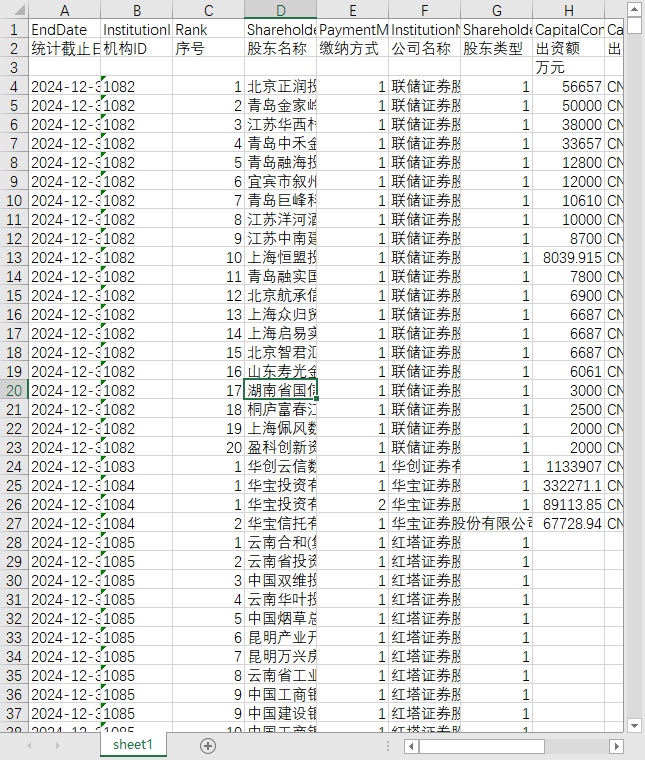Select the 万元 unit cell
Viewport: 645px width, 760px height.
[568, 67]
